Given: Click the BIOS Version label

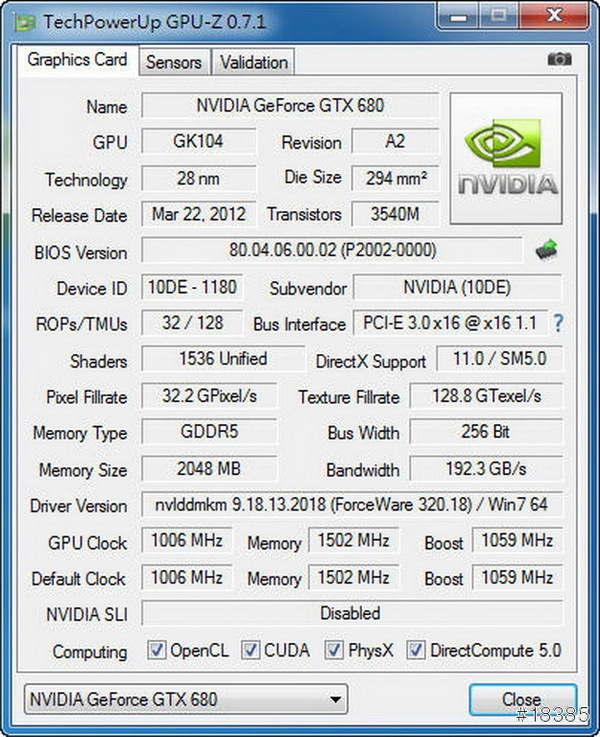Looking at the screenshot, I should click(80, 253).
